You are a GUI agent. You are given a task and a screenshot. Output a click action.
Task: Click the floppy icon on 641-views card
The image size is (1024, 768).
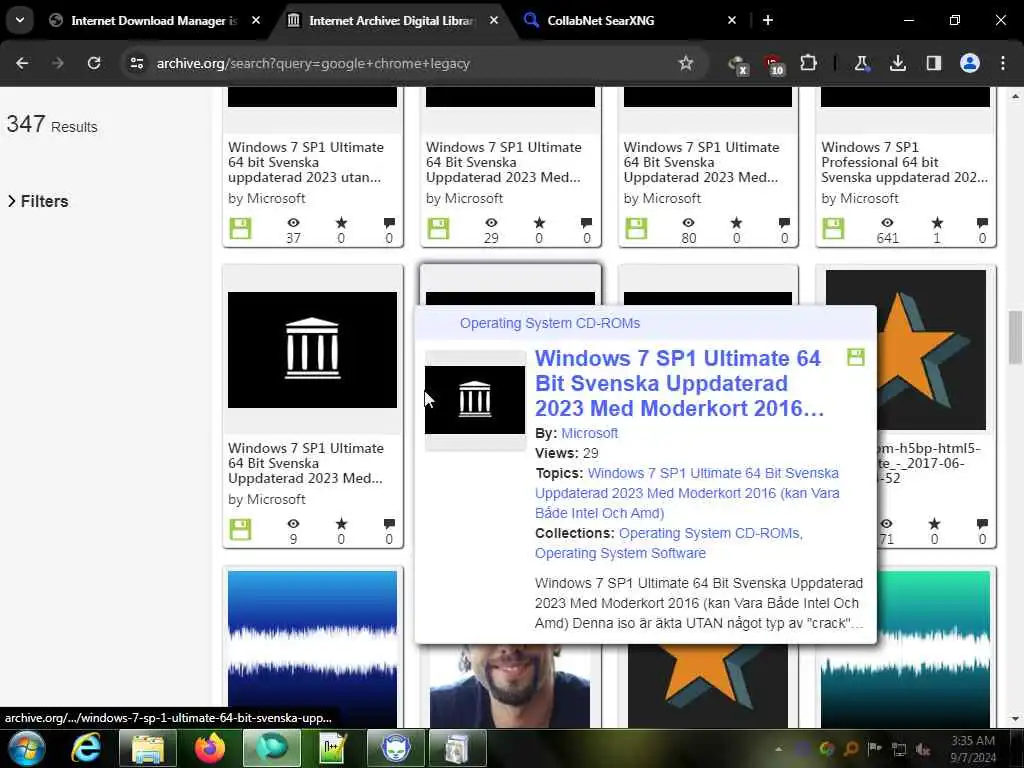(x=833, y=229)
